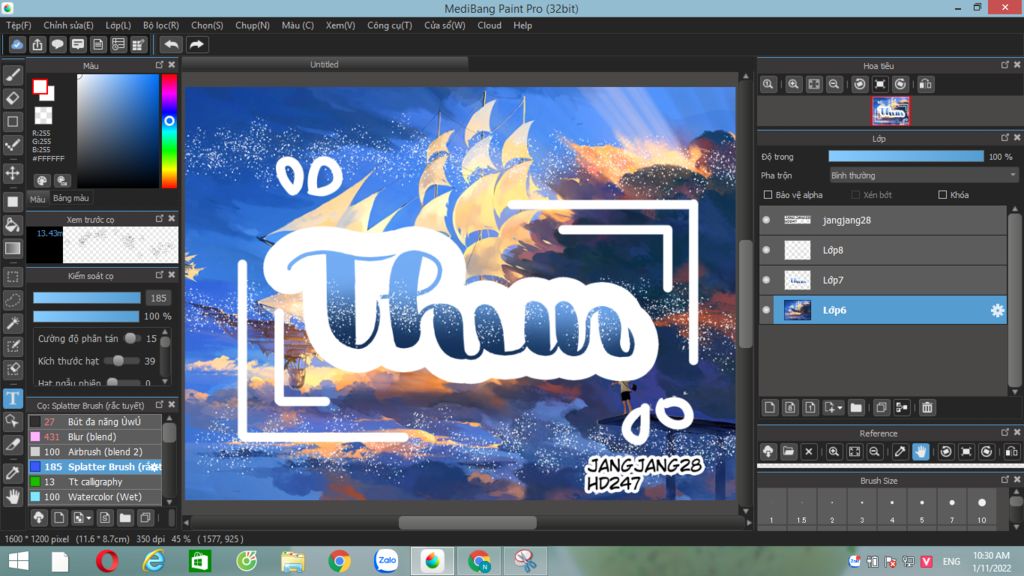
Task: Open Google Chrome from the taskbar
Action: tap(339, 561)
